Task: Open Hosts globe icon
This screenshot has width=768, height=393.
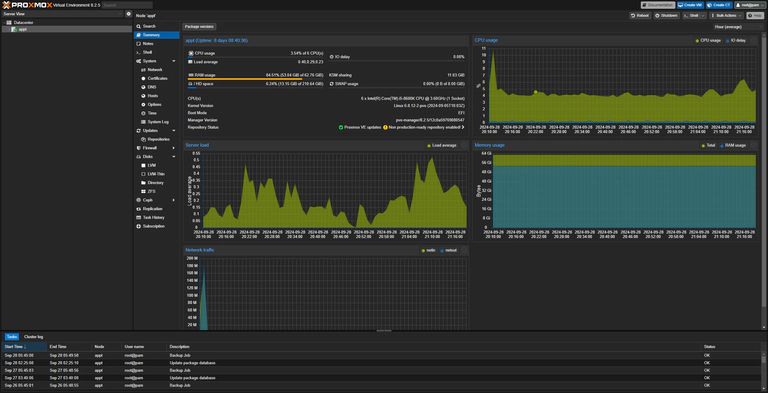Action: point(144,96)
